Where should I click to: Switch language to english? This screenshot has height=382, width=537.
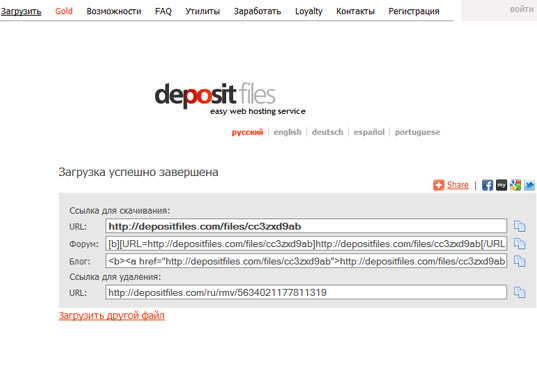click(287, 132)
